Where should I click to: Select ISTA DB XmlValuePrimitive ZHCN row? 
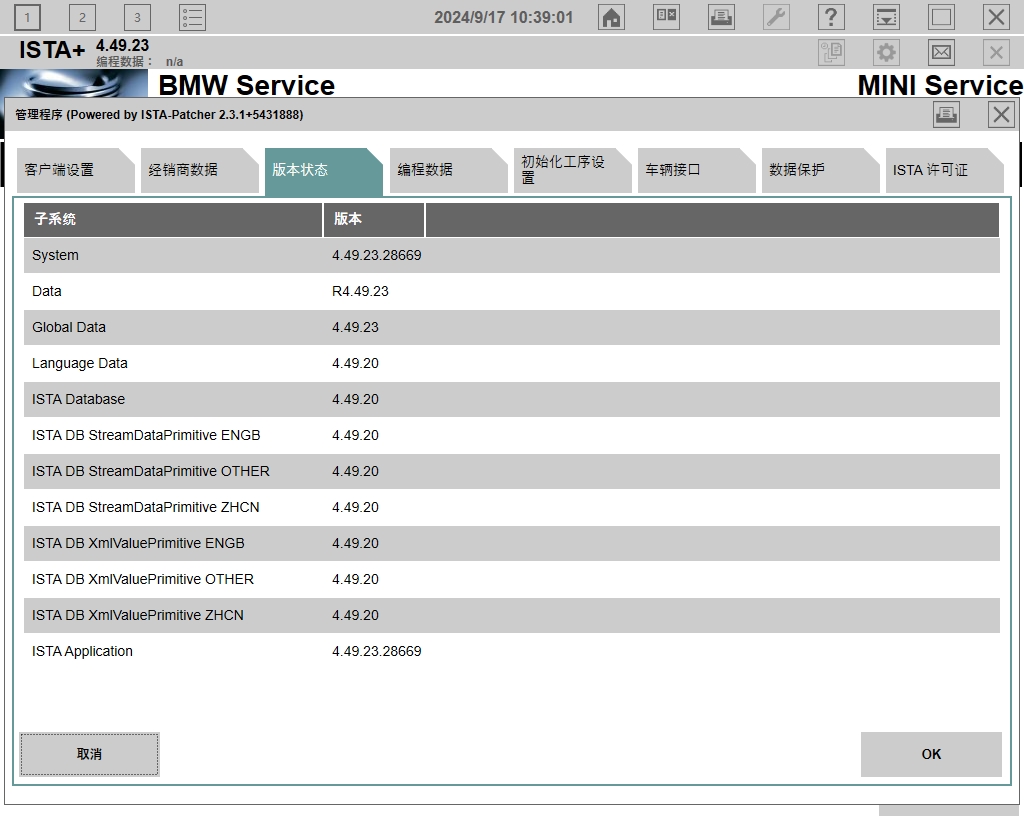pos(512,615)
